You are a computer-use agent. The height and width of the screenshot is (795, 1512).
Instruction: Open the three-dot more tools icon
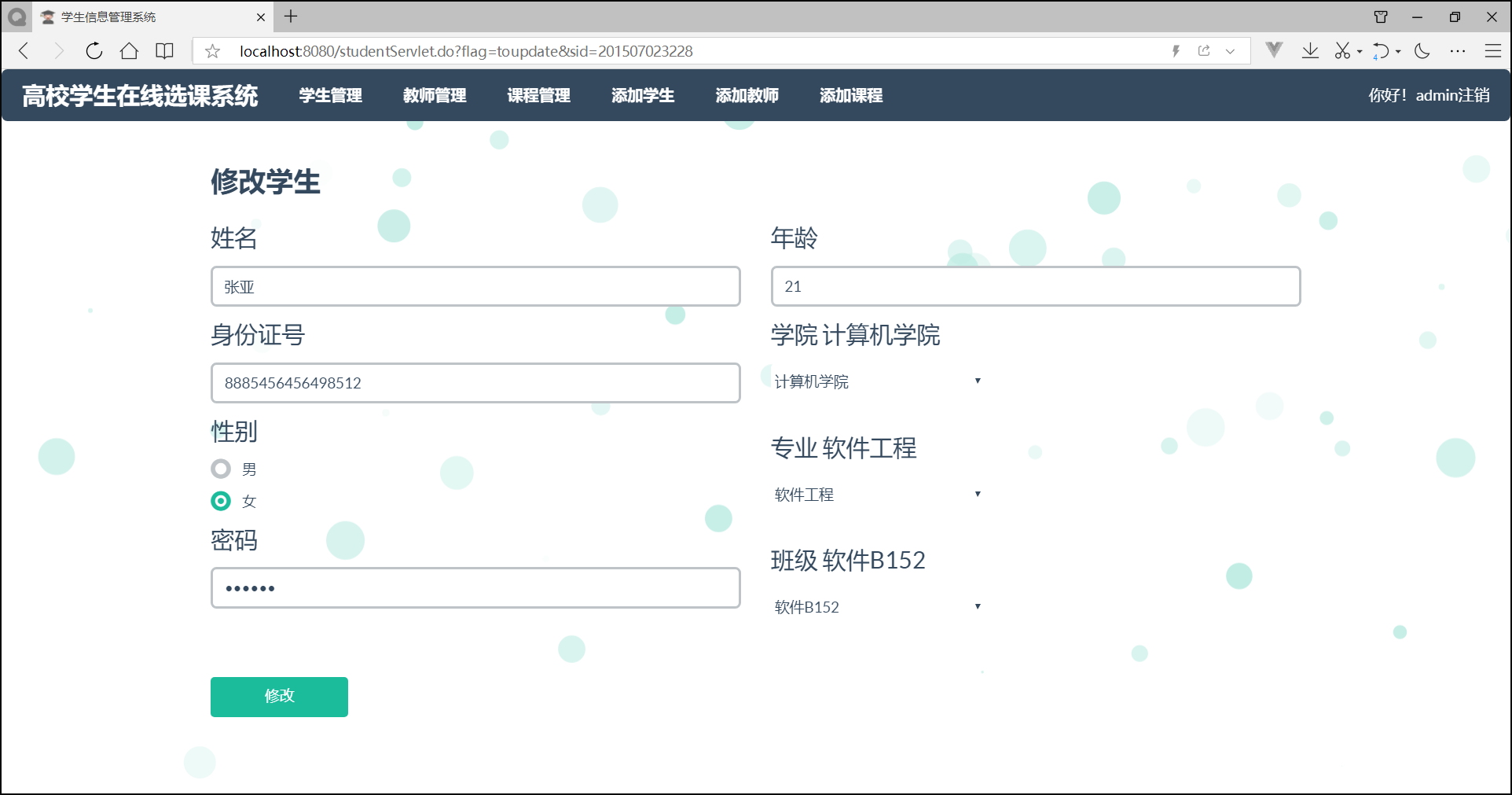tap(1458, 51)
